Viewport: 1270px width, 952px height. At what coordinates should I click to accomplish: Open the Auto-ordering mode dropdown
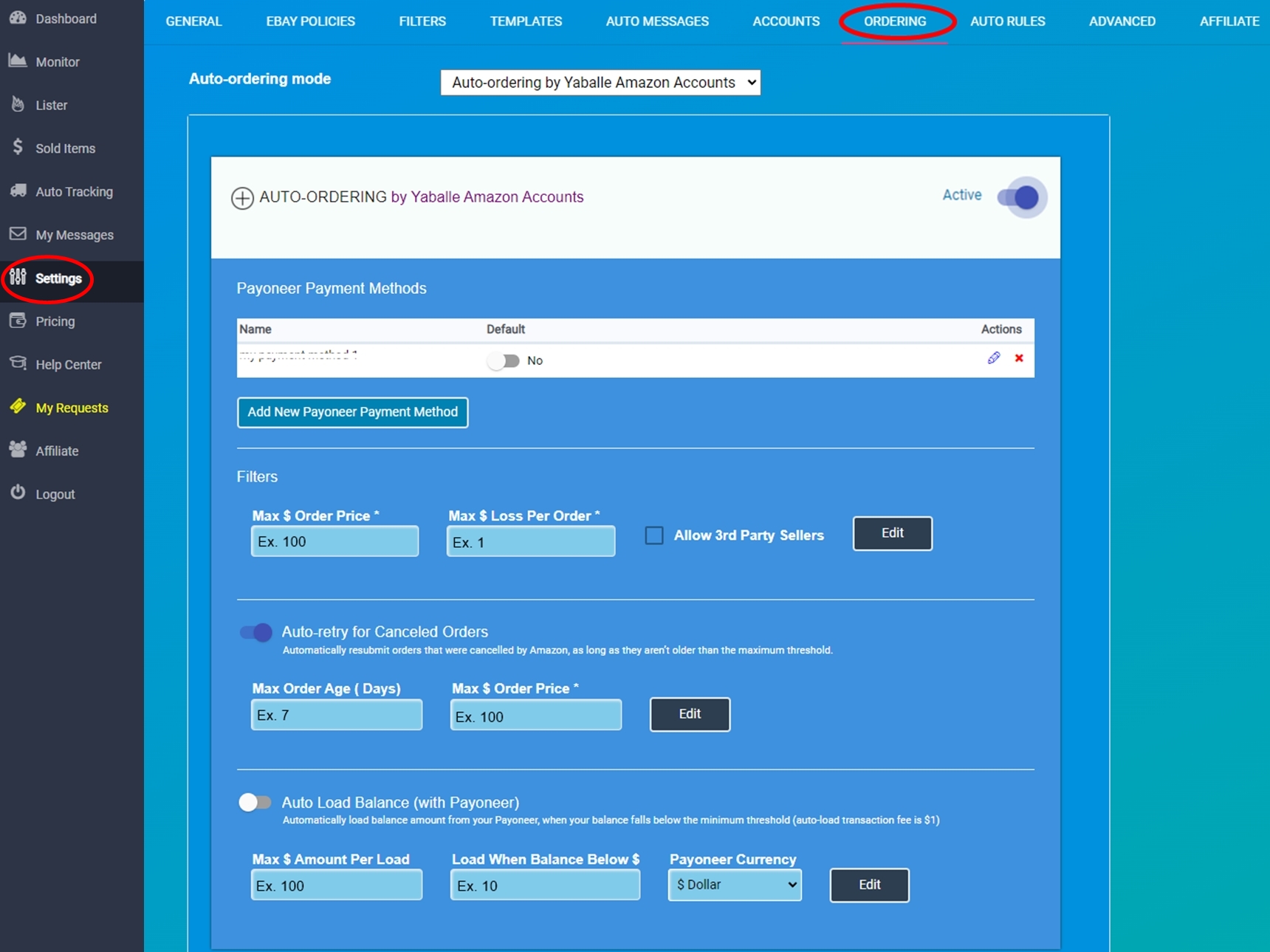(x=600, y=83)
